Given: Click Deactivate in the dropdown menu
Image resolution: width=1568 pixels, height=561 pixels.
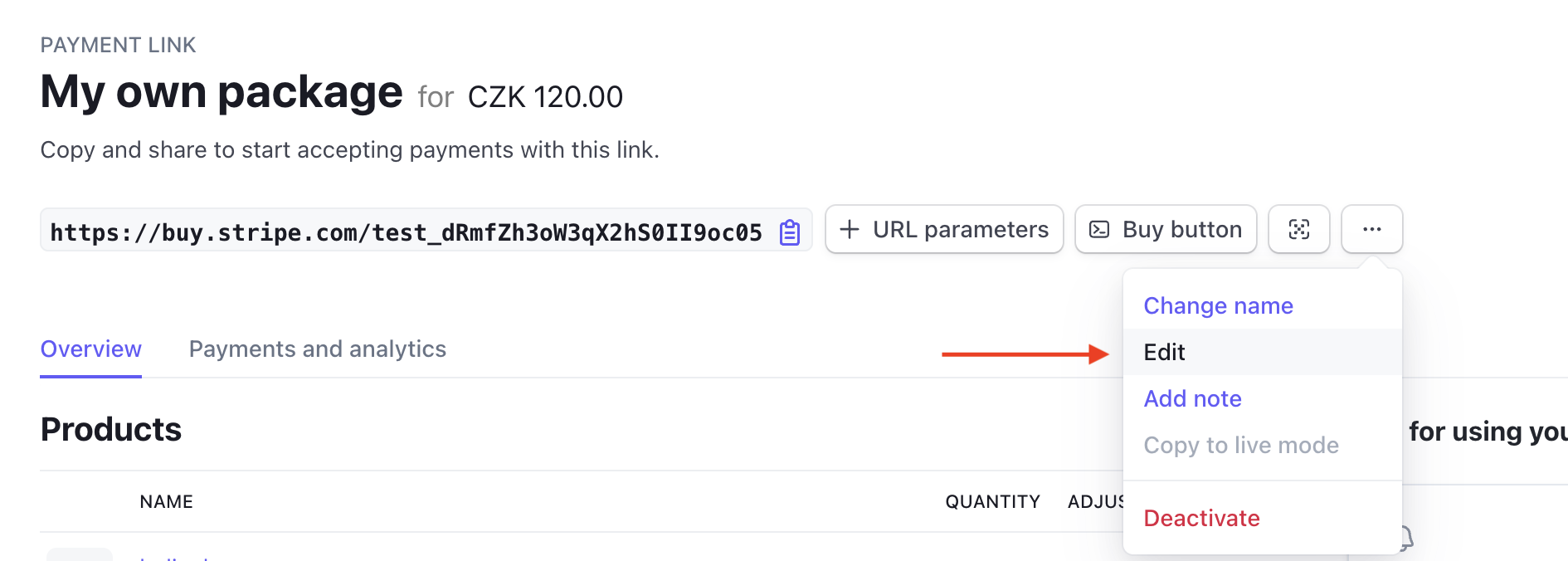Looking at the screenshot, I should point(1201,517).
